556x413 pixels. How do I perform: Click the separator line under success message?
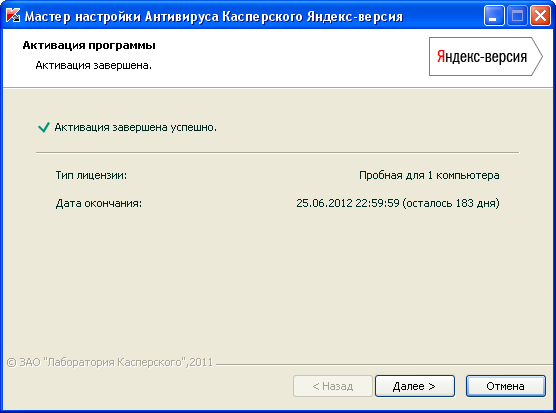[277, 153]
